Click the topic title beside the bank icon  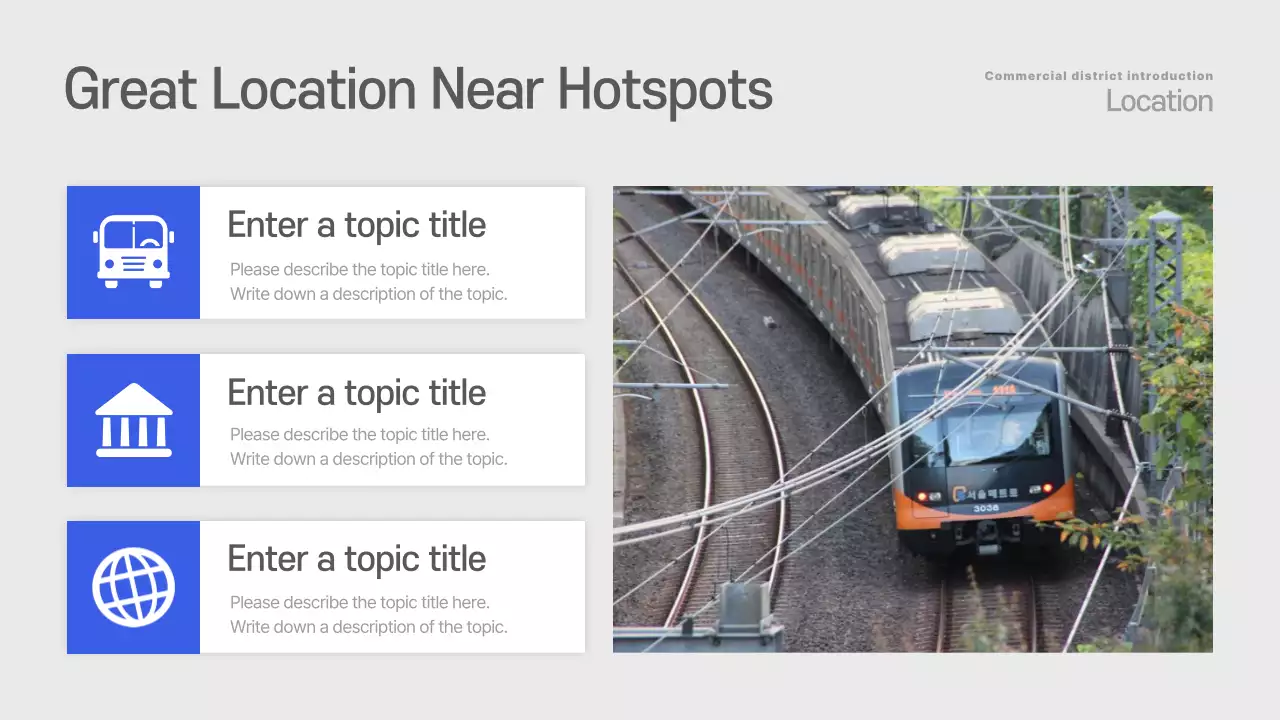point(357,393)
